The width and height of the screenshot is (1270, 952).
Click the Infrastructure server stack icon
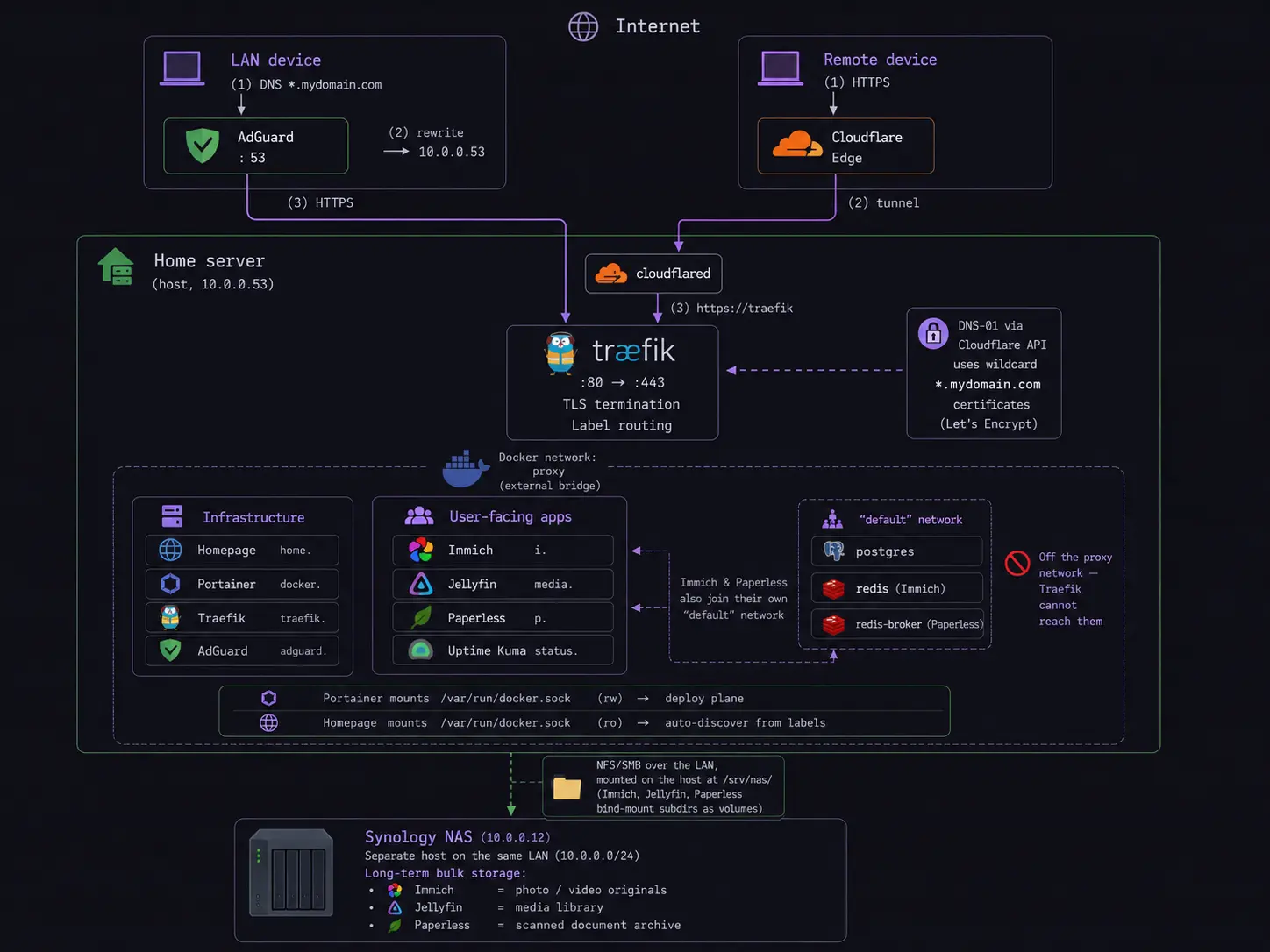(172, 515)
